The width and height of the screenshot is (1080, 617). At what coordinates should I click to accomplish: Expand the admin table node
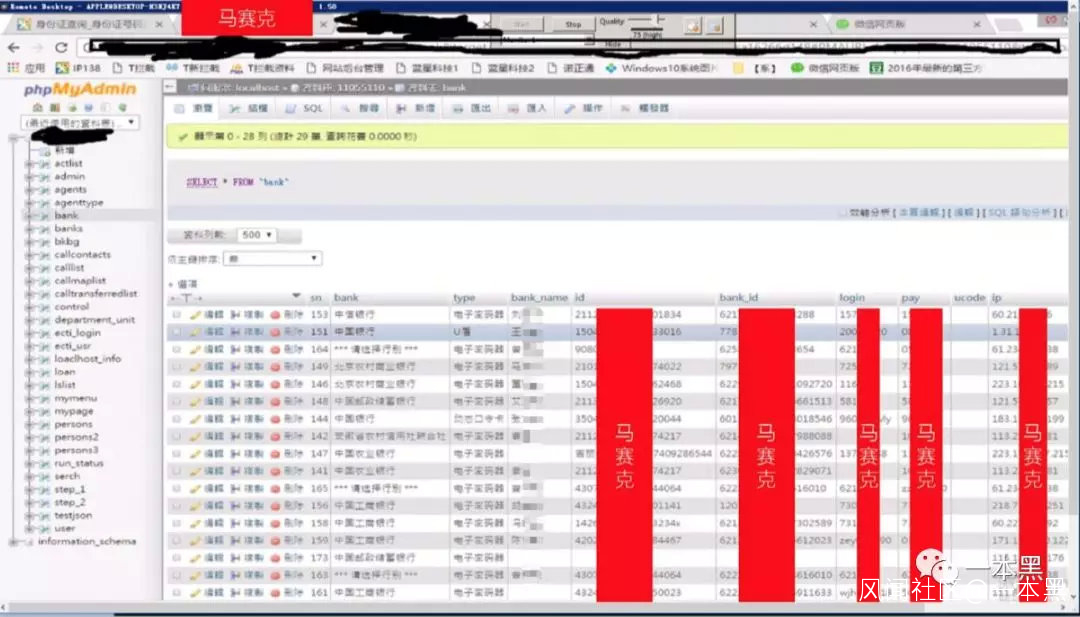[x=30, y=176]
